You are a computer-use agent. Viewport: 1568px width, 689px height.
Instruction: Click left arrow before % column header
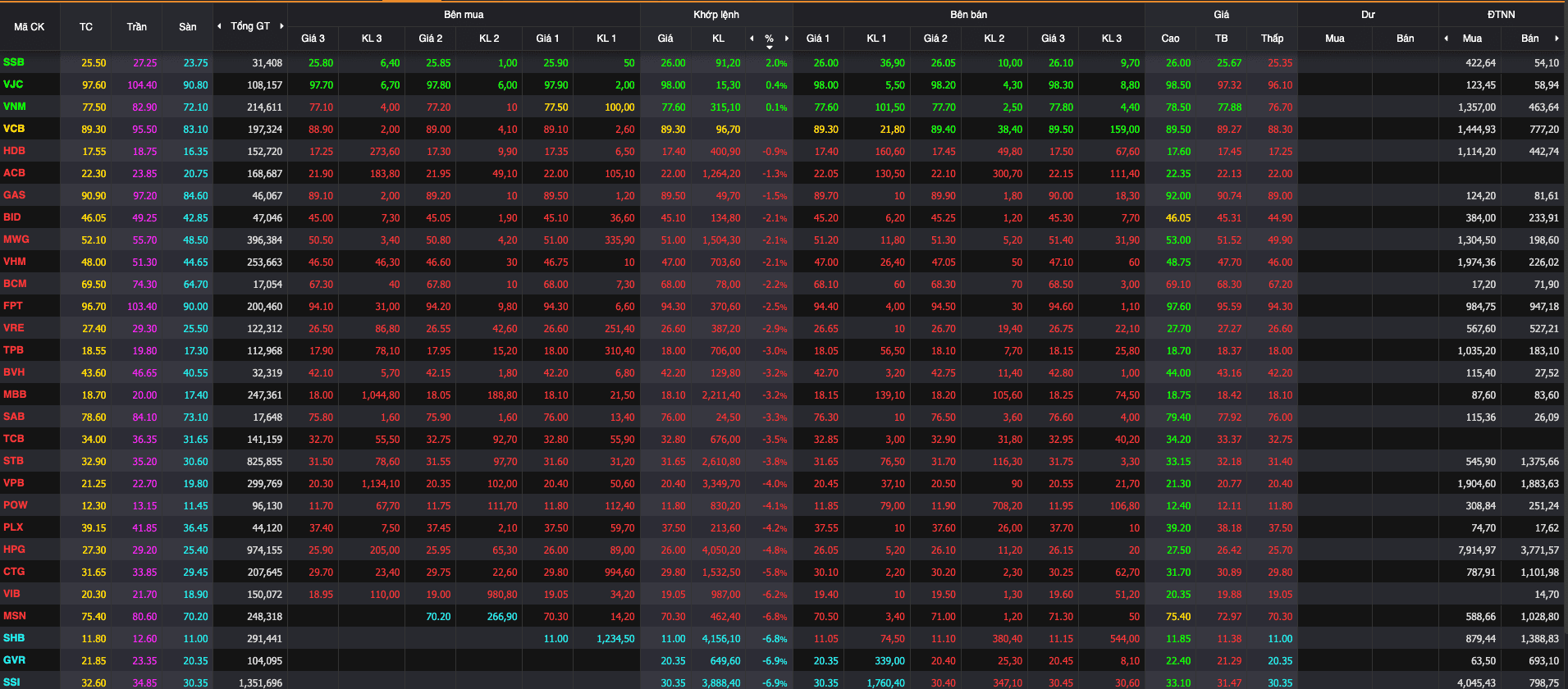(752, 39)
